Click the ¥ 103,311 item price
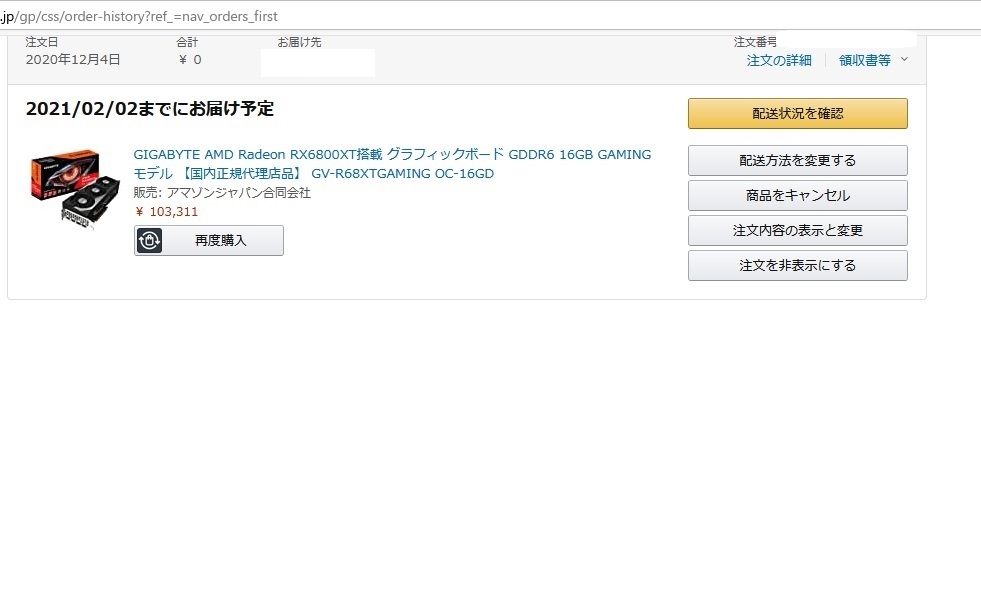This screenshot has width=981, height=589. pyautogui.click(x=166, y=211)
